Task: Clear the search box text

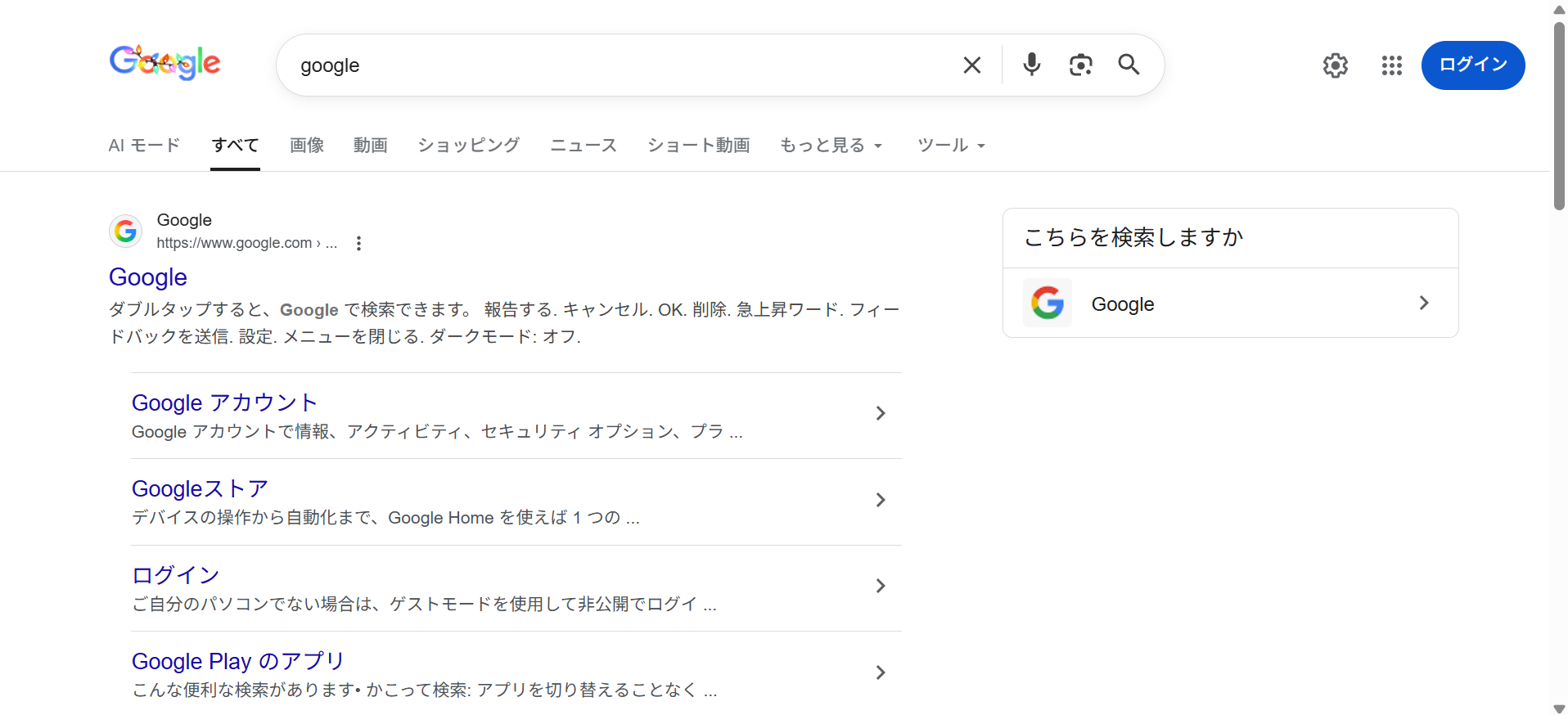Action: coord(971,65)
